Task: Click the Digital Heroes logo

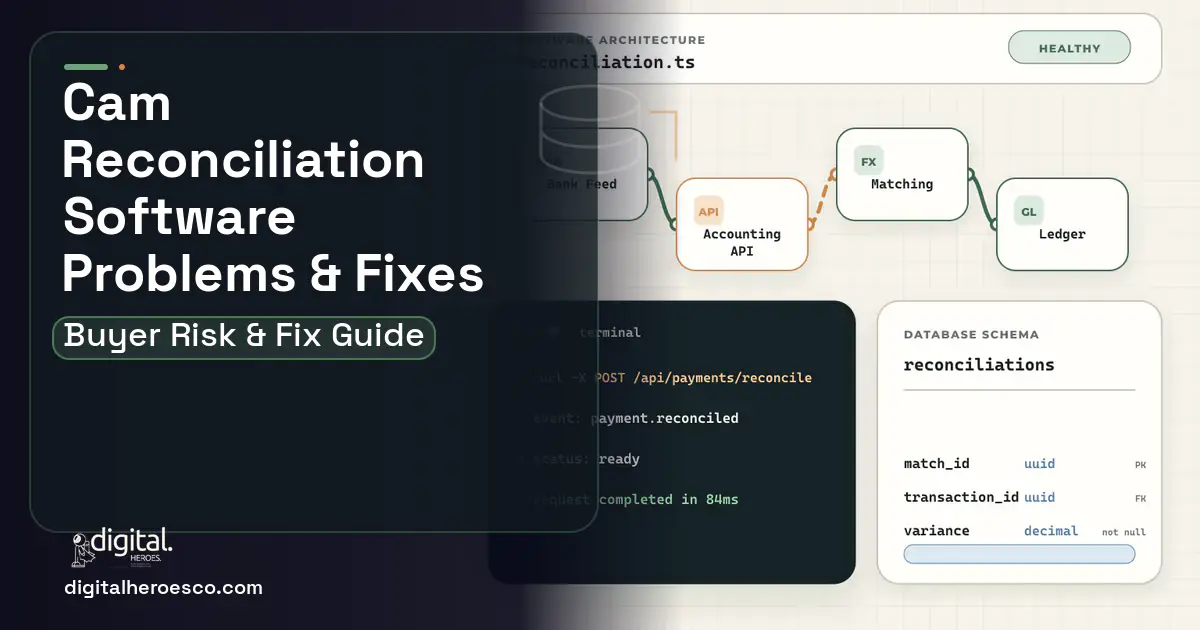Action: click(x=122, y=547)
